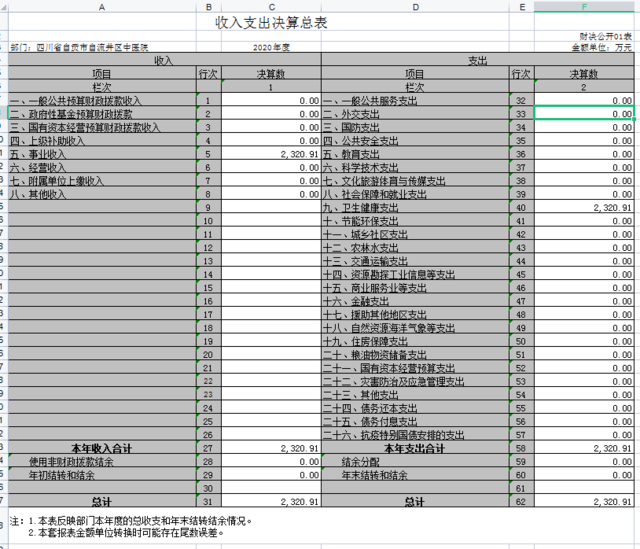Click the department cell 四川省自贡市自流井区中医院
640x549 pixels.
pos(80,47)
